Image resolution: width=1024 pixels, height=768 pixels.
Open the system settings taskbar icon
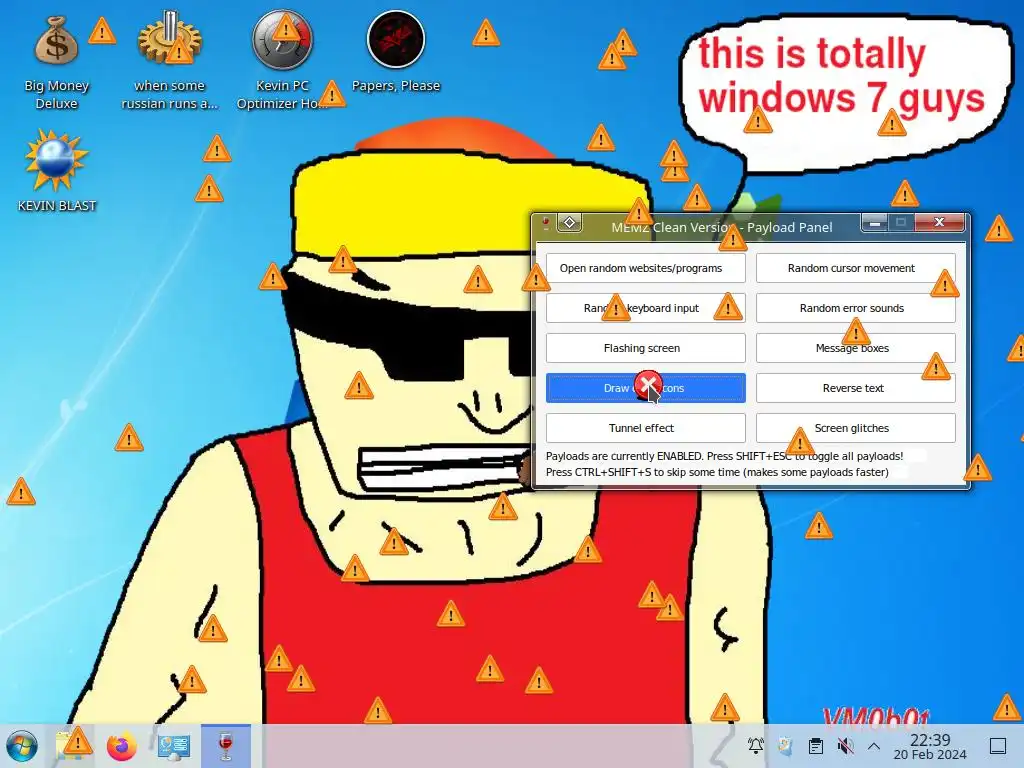point(174,746)
